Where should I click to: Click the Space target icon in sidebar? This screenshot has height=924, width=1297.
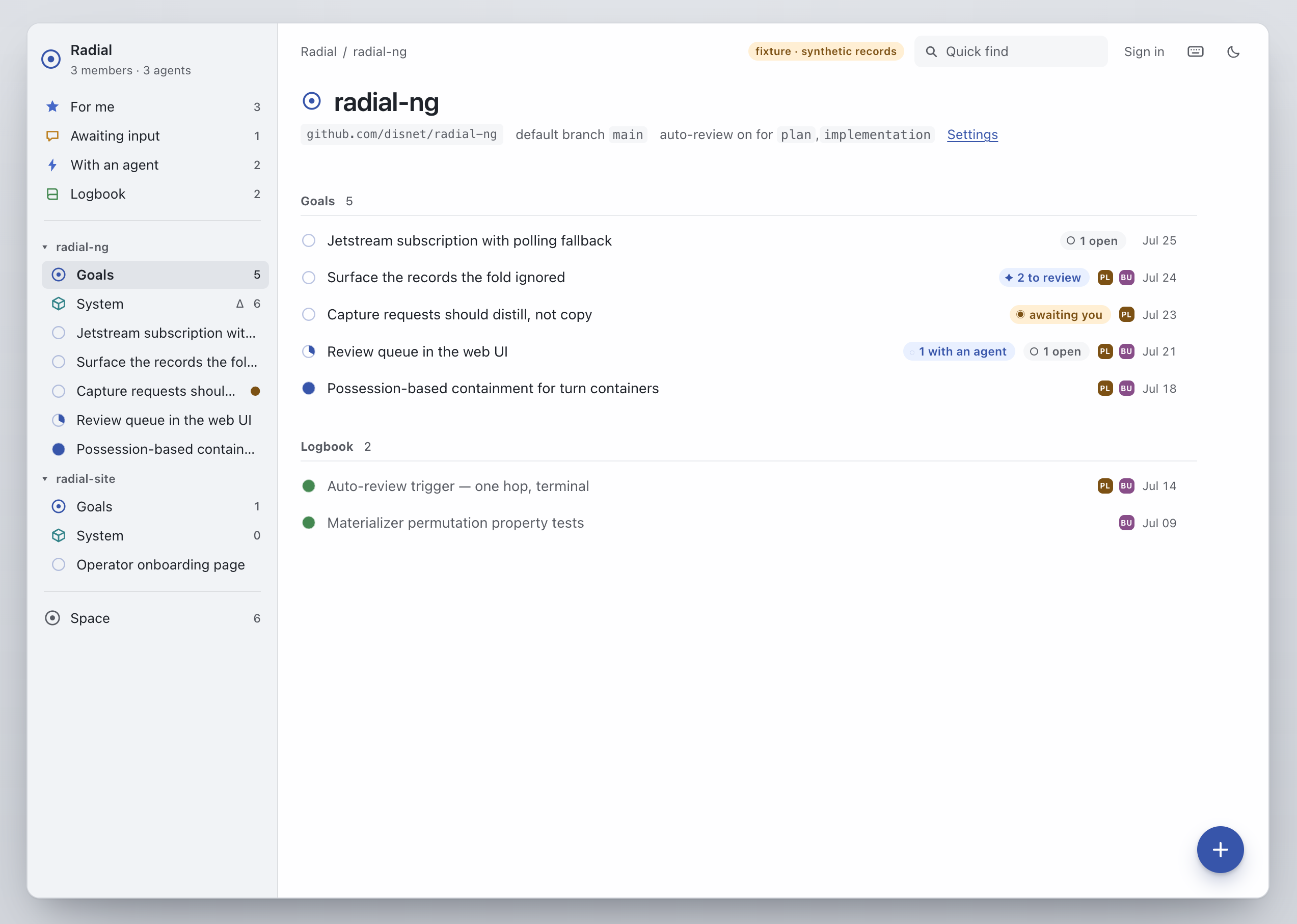tap(52, 618)
